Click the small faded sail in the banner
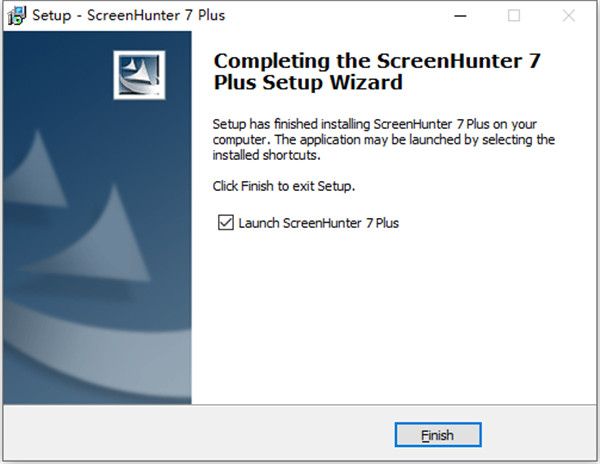Screen dimensions: 600x464 (x=36, y=172)
